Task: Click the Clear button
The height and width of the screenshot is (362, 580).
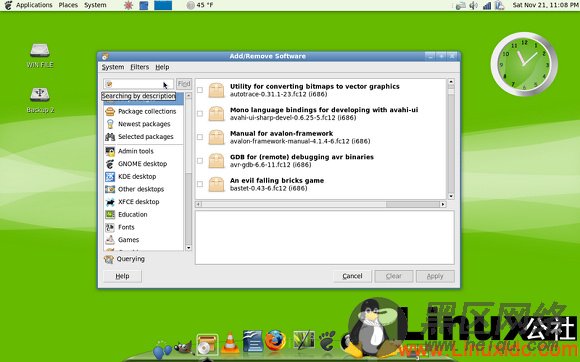Action: 394,276
